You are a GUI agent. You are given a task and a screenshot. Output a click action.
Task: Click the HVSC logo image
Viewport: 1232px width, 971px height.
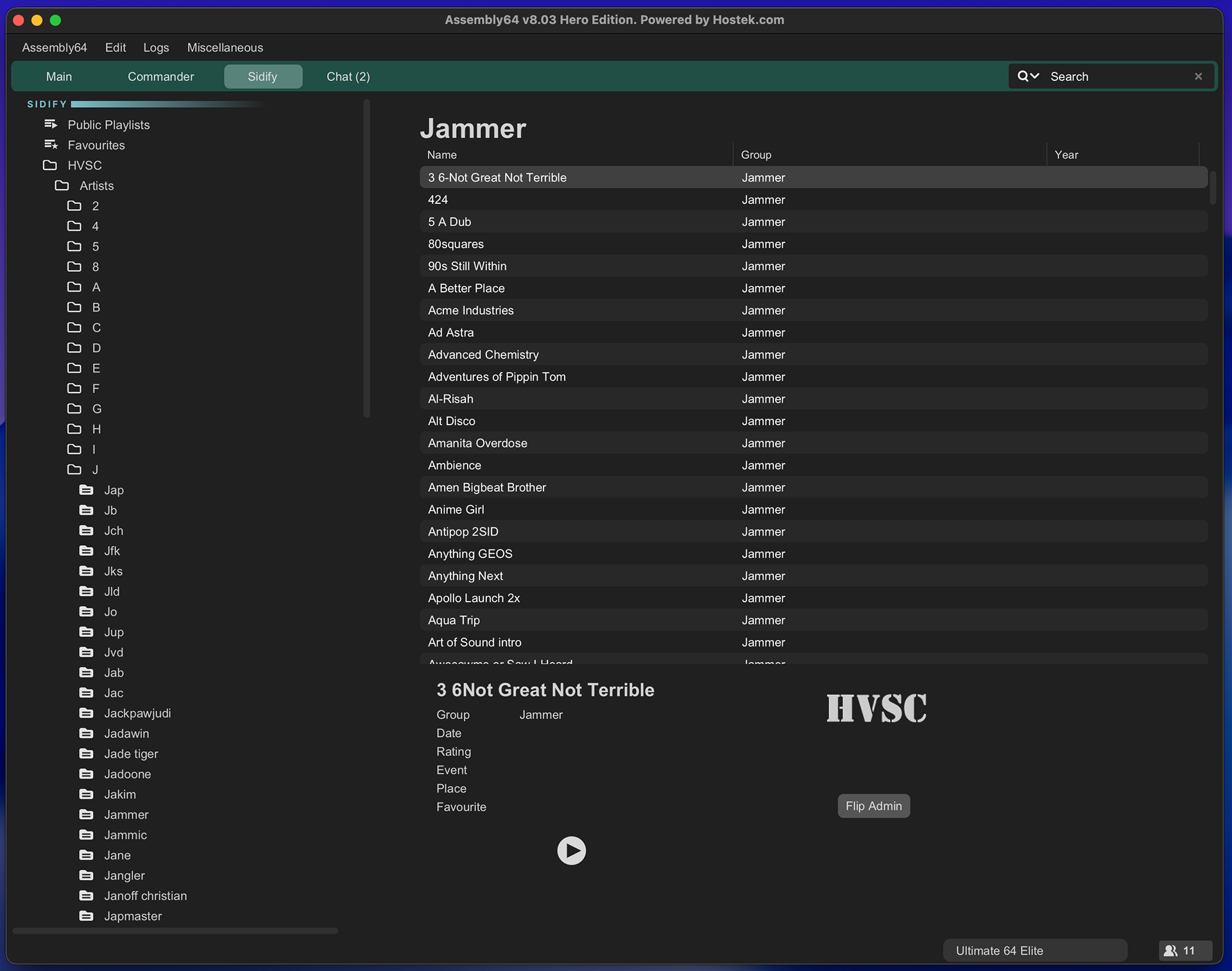(x=876, y=708)
